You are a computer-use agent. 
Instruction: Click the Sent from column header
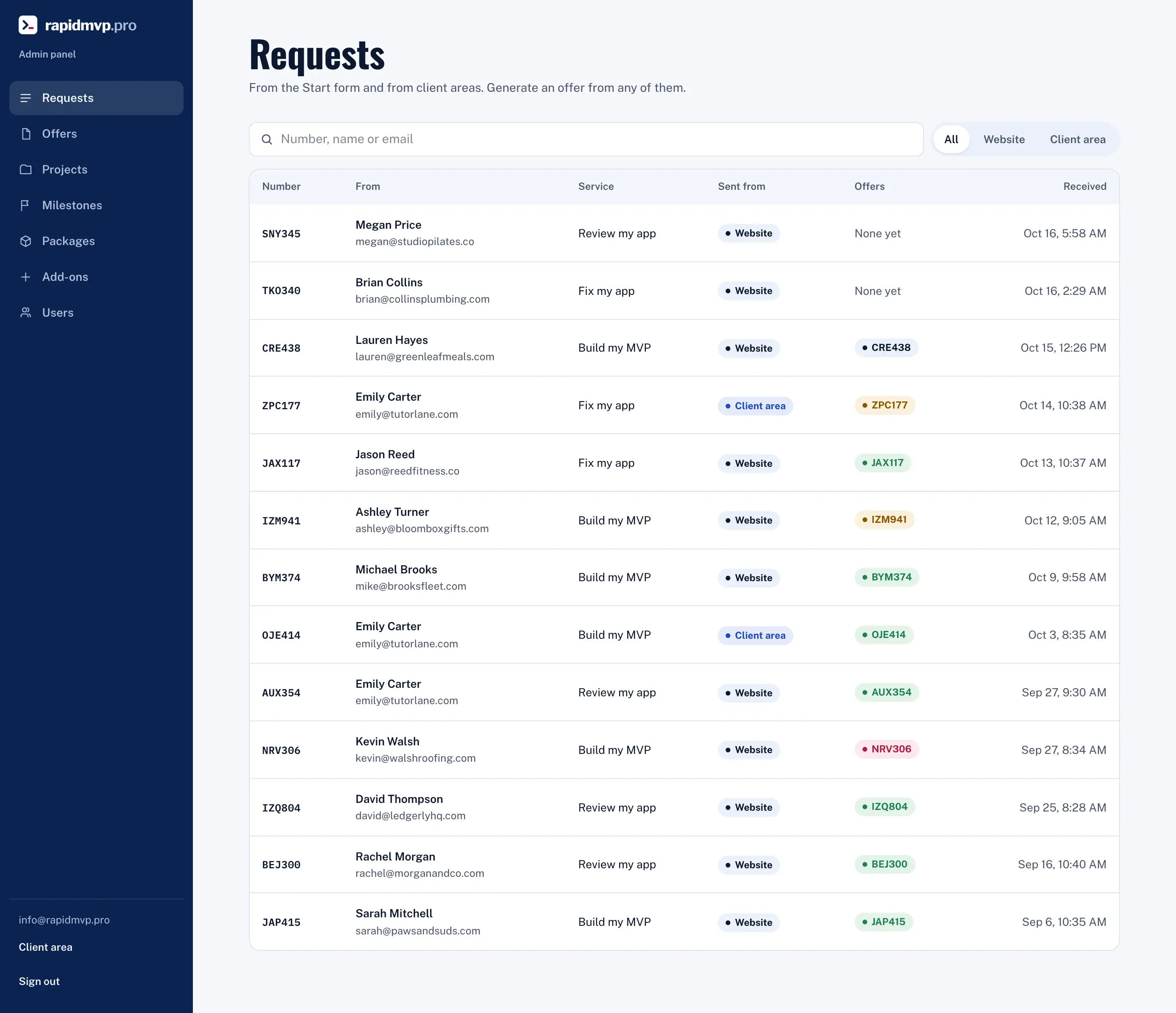coord(741,187)
